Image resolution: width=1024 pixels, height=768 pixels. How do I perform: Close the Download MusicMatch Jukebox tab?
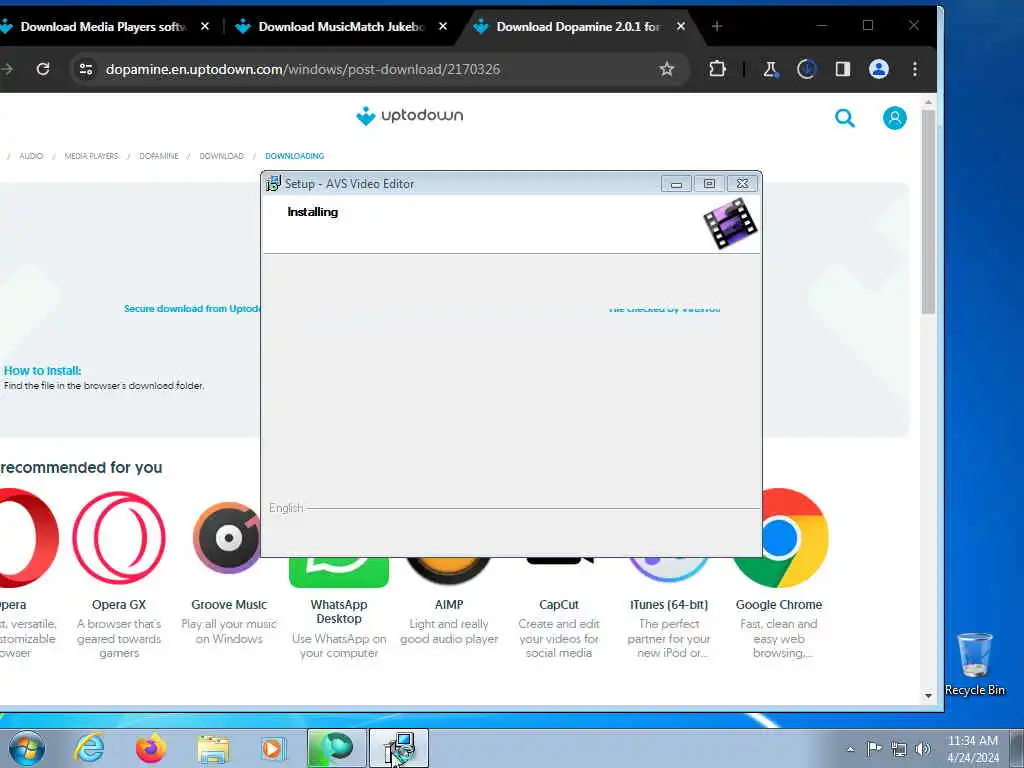[x=443, y=26]
